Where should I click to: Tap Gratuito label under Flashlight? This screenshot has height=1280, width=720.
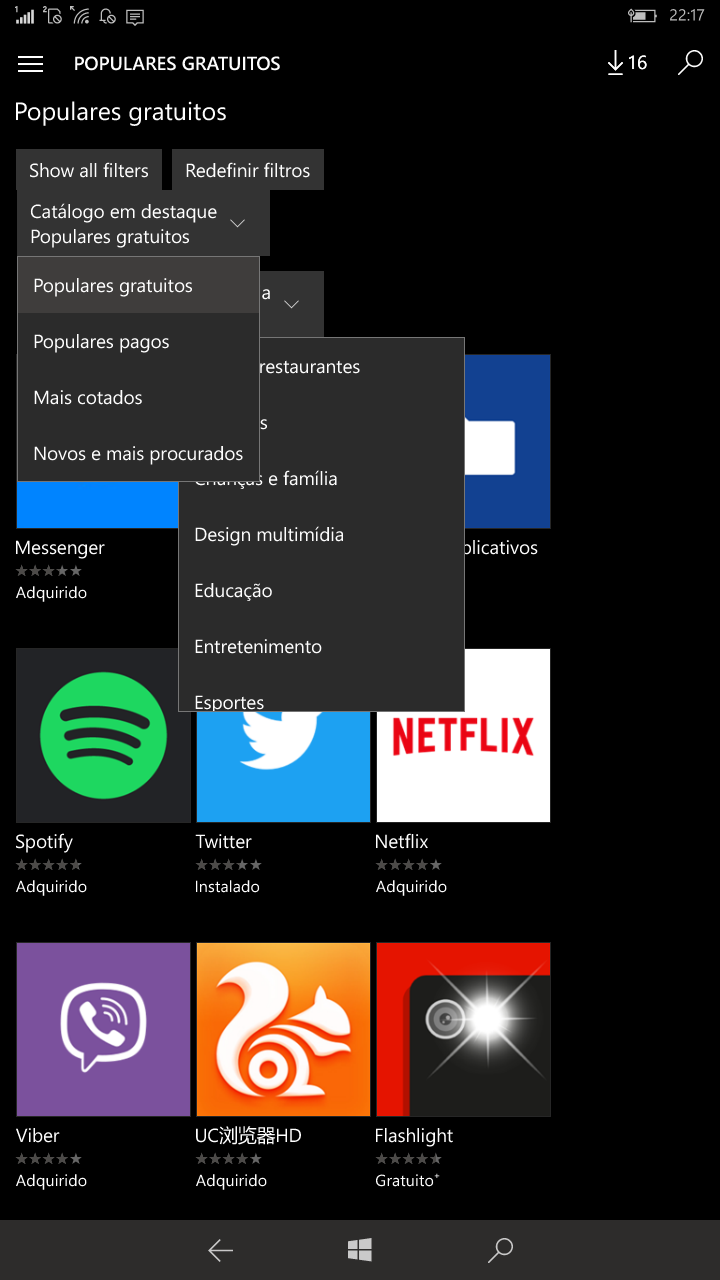coord(407,1181)
